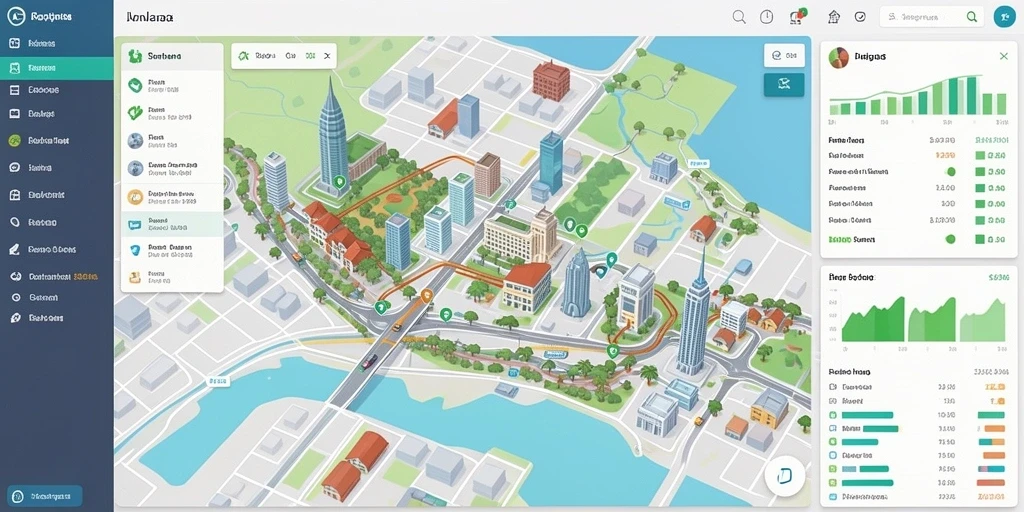Tick the first checkbox in lower-right stats list
Image resolution: width=1024 pixels, height=512 pixels.
point(833,387)
